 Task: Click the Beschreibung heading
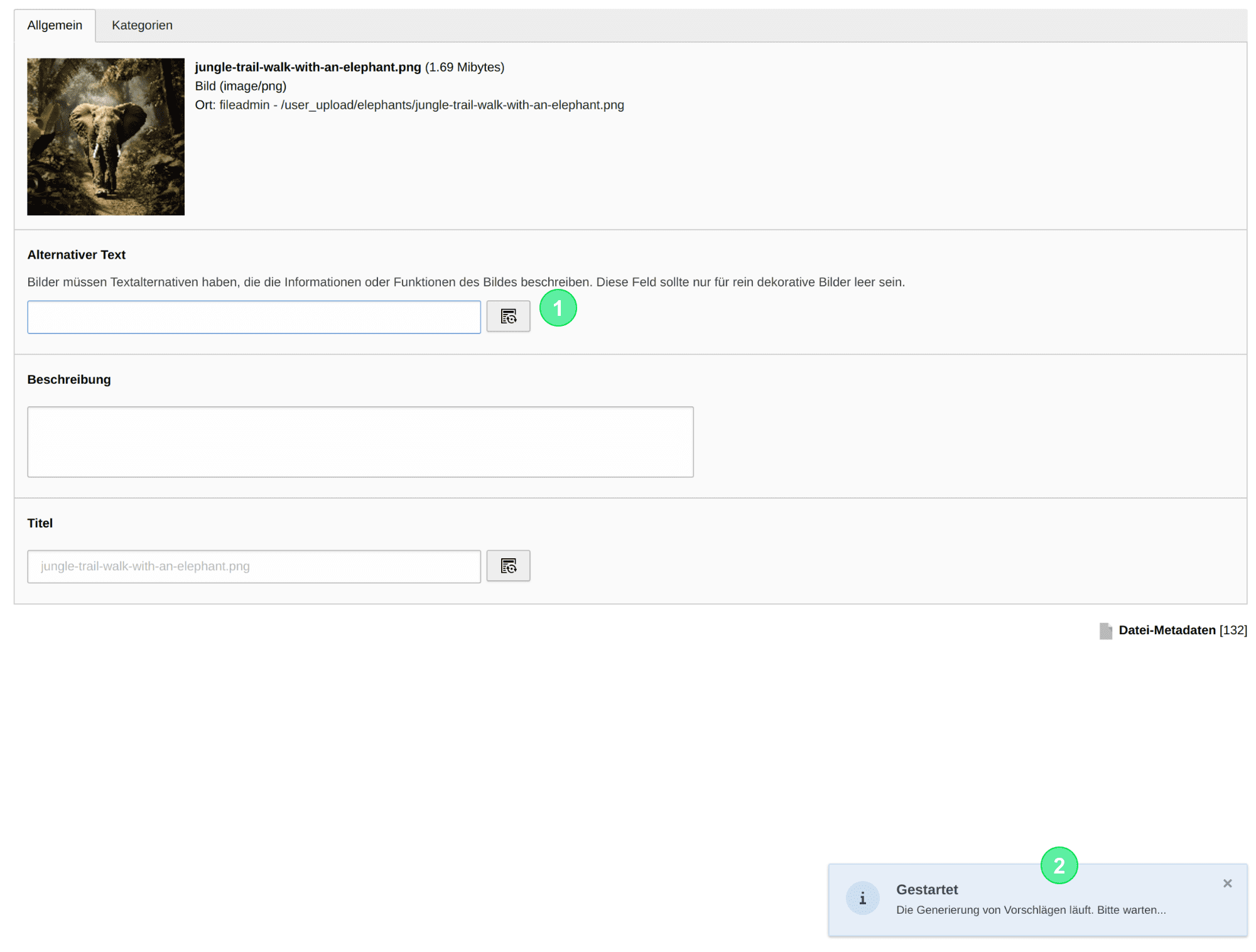tap(69, 380)
